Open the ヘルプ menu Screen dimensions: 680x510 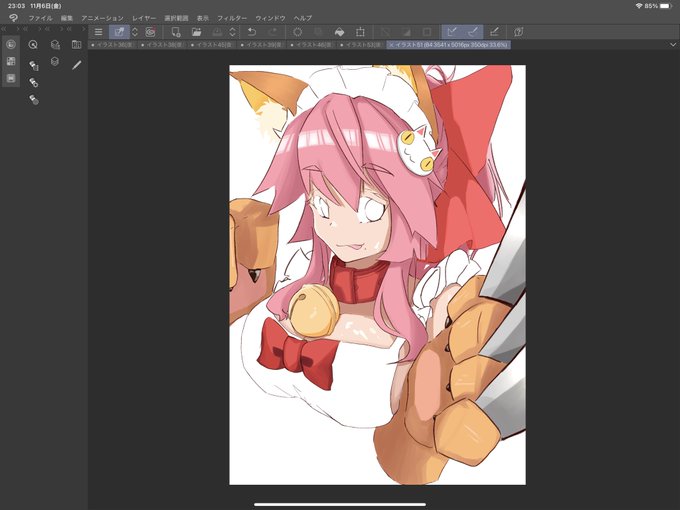pyautogui.click(x=303, y=18)
